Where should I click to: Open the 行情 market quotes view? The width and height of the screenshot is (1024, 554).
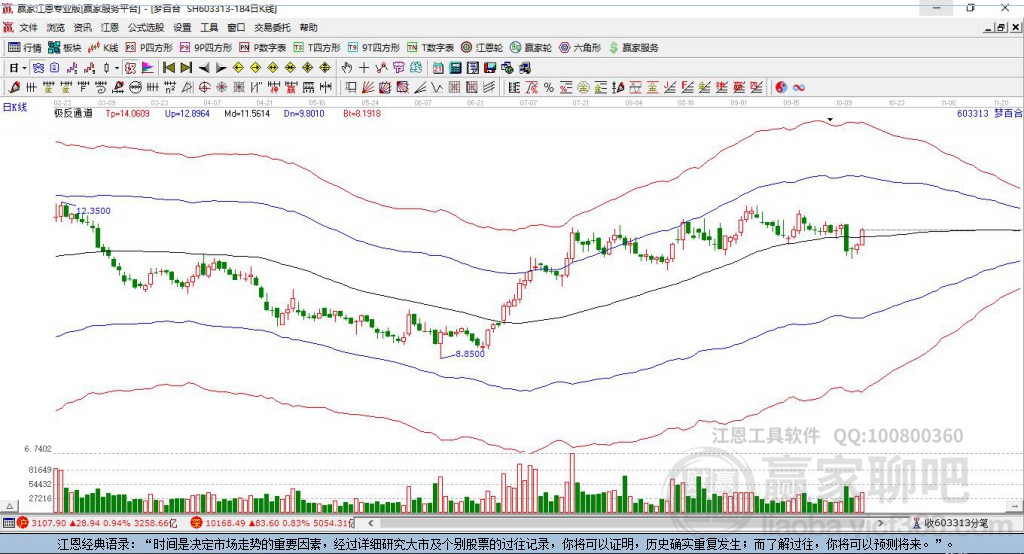pos(24,48)
